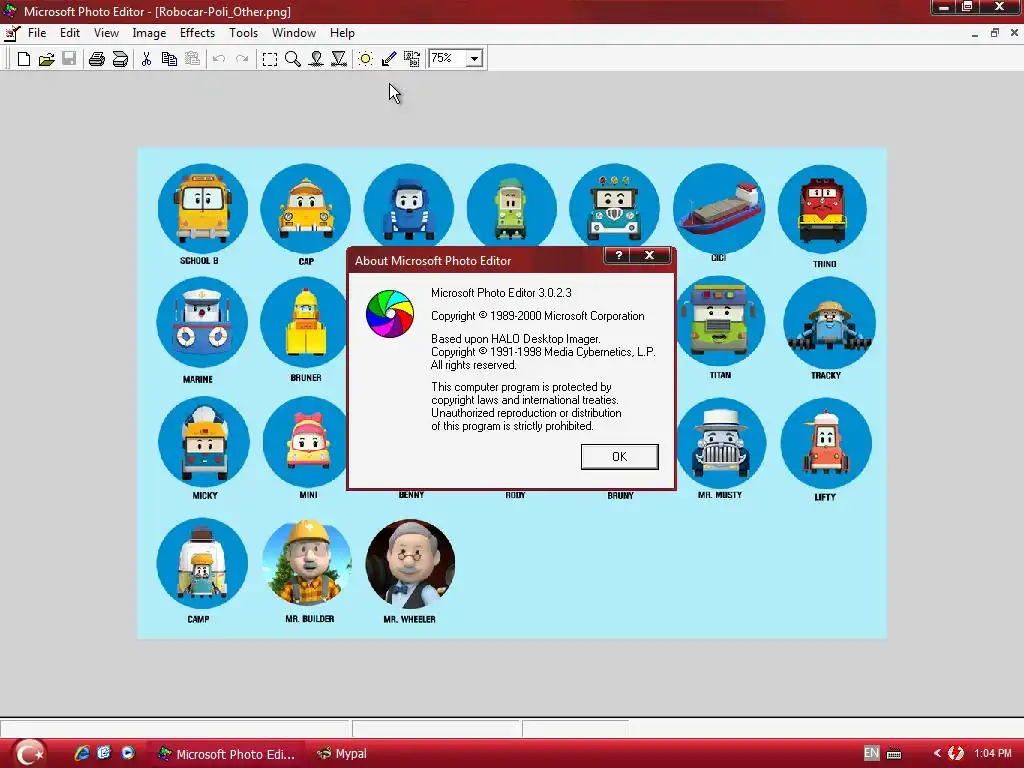1024x768 pixels.
Task: Click the Mr. Musty character image
Action: 721,443
